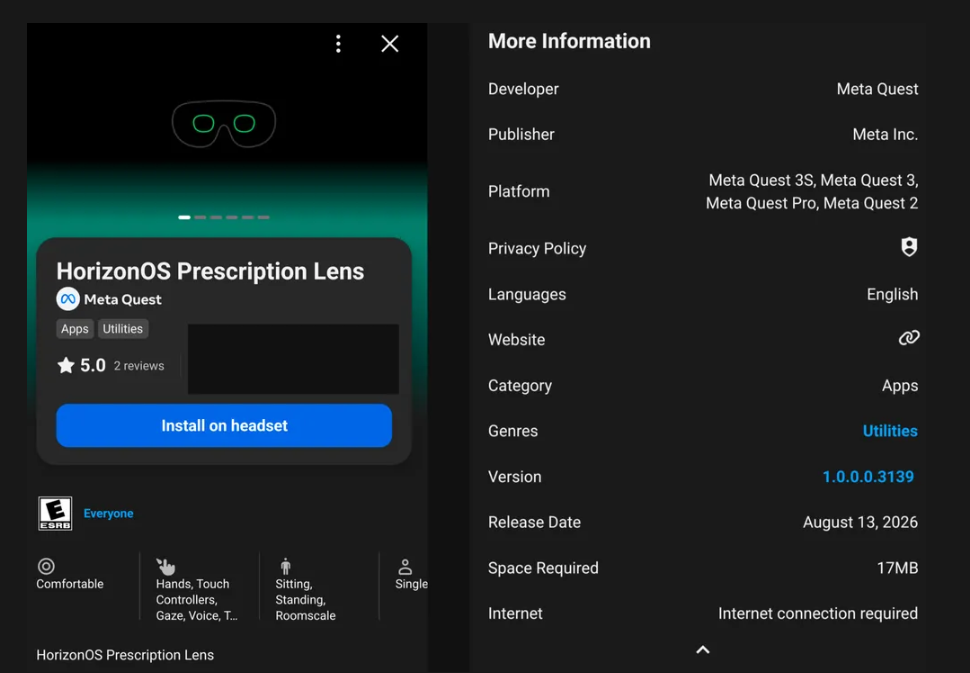
Task: Click the Meta Quest value in Developer row
Action: 877,89
